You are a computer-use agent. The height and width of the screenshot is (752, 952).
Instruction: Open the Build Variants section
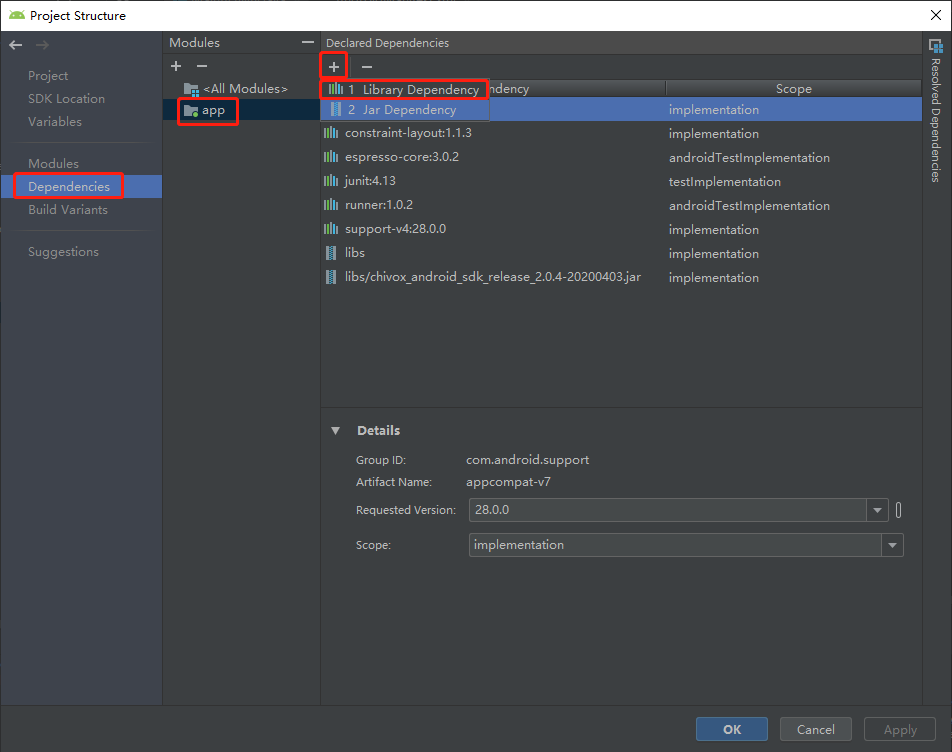68,210
